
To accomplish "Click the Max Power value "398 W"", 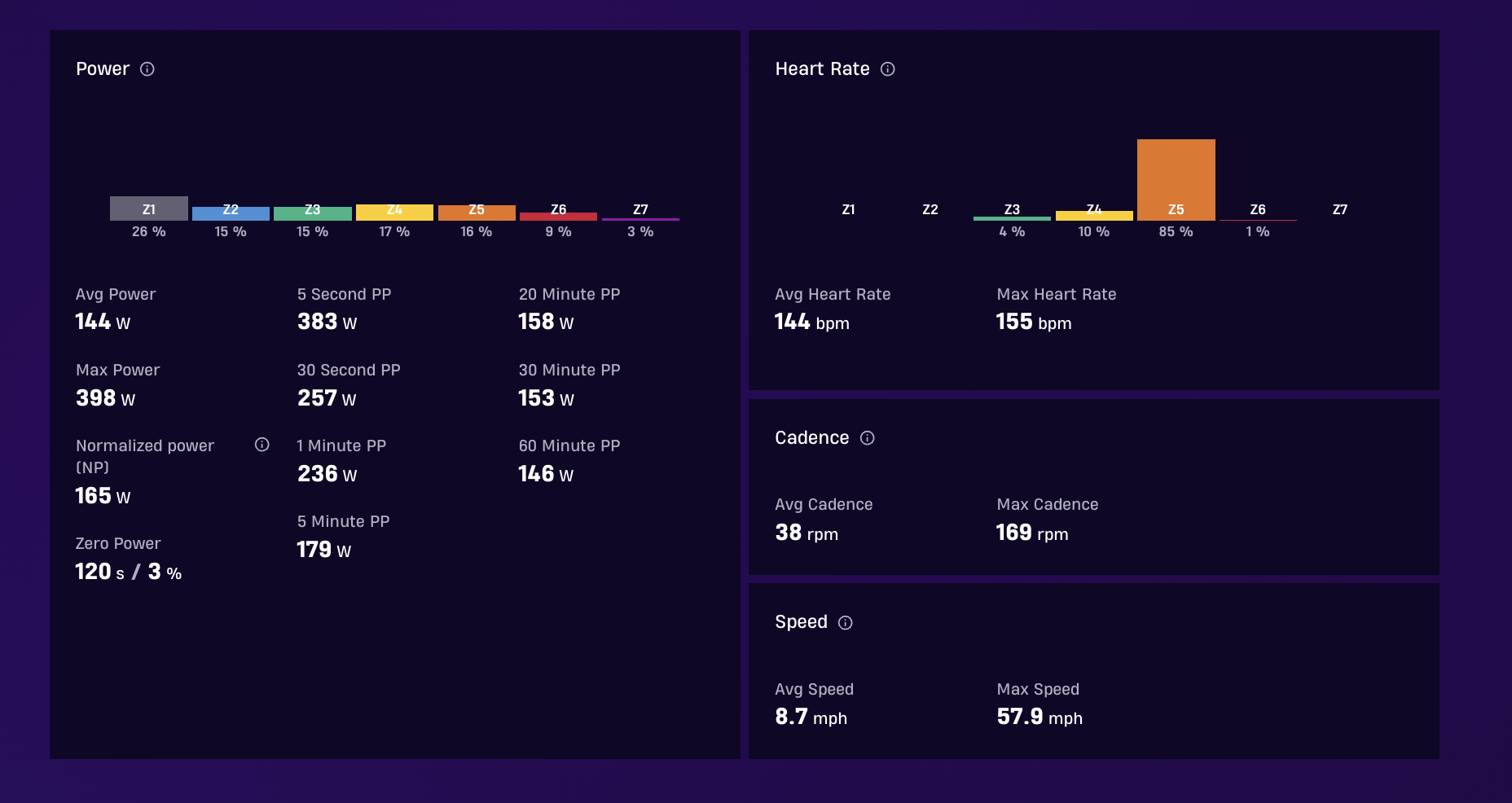I will [105, 398].
